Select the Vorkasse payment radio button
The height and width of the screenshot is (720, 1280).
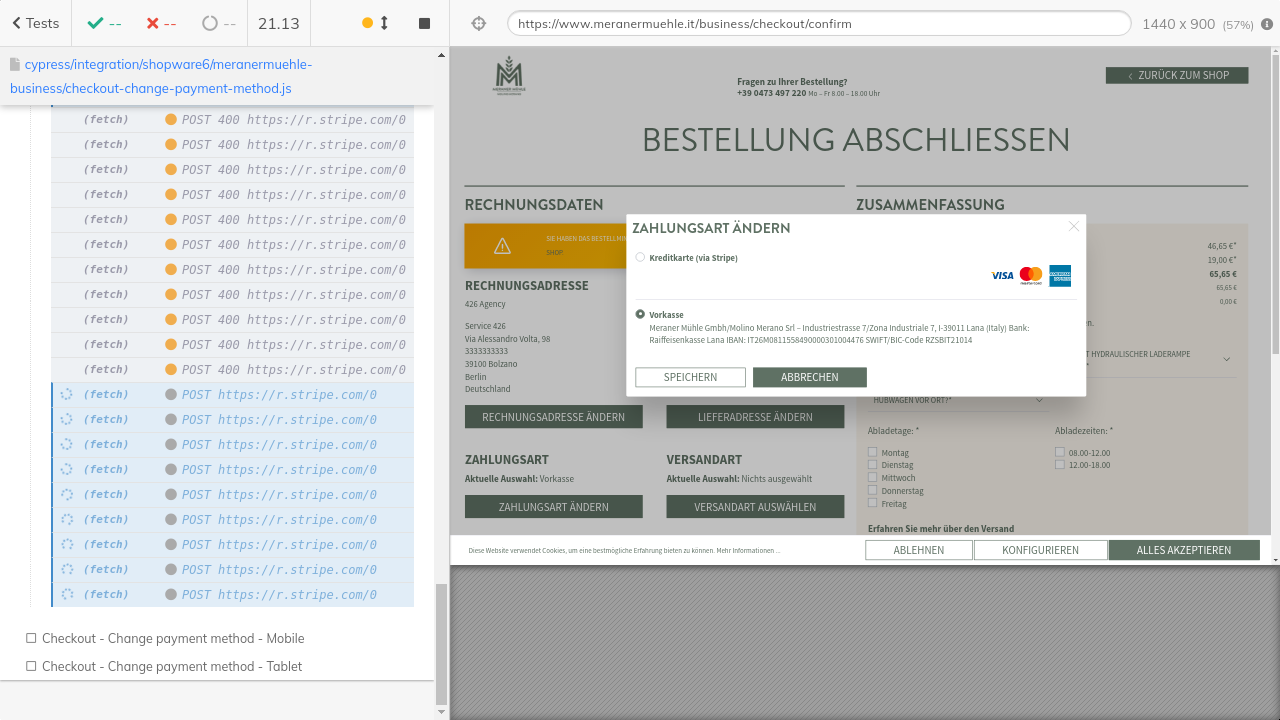tap(640, 314)
